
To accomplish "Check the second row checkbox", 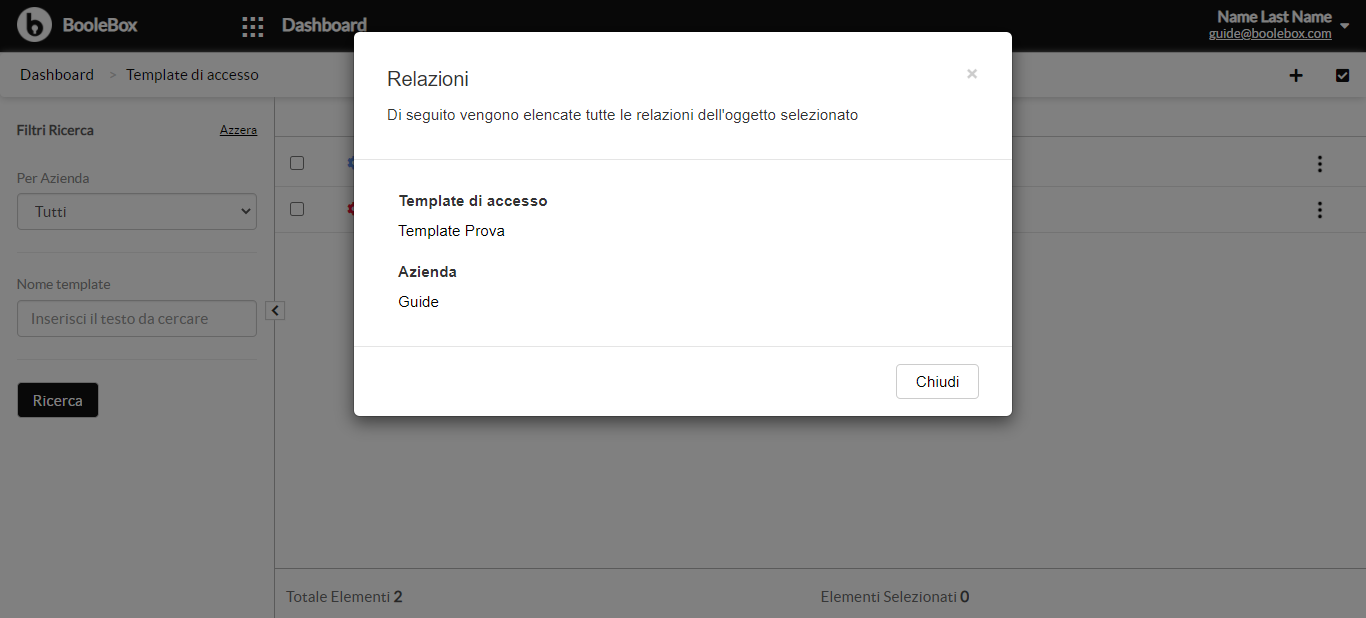I will pos(297,209).
